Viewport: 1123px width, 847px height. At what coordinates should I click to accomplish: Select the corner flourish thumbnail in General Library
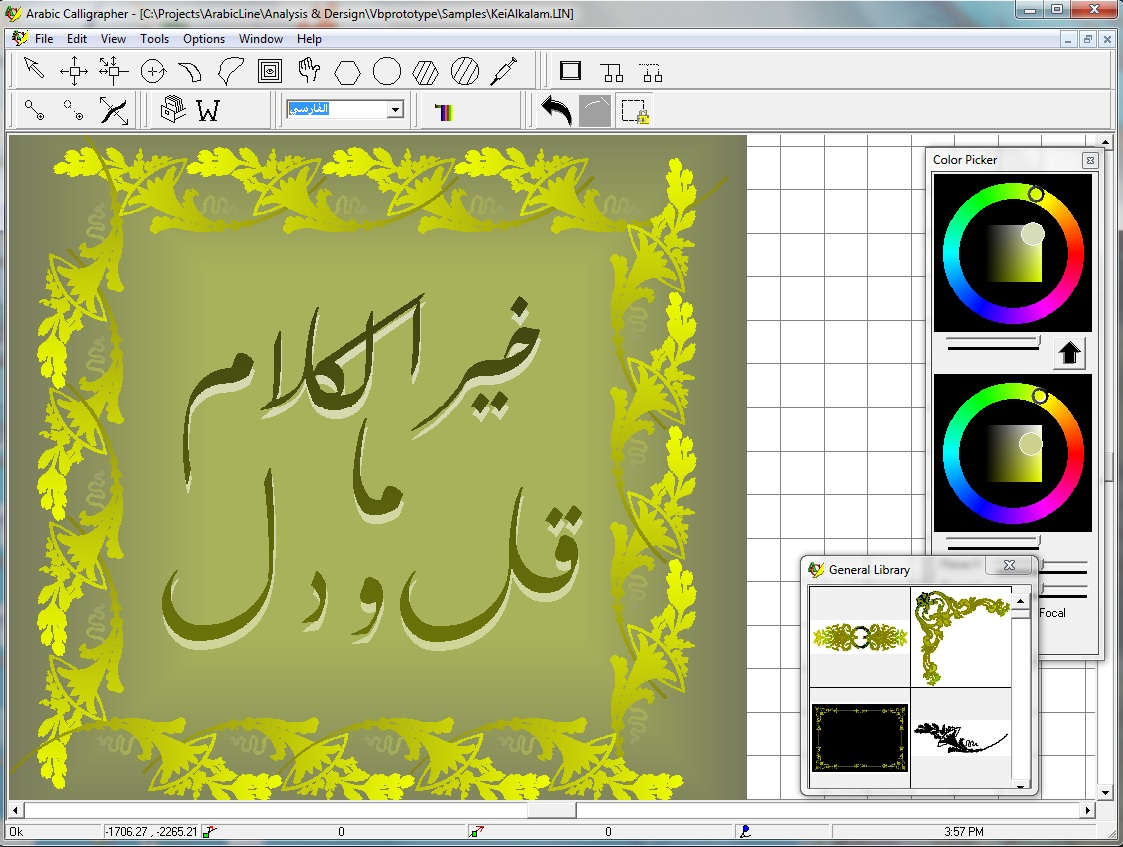pyautogui.click(x=961, y=637)
